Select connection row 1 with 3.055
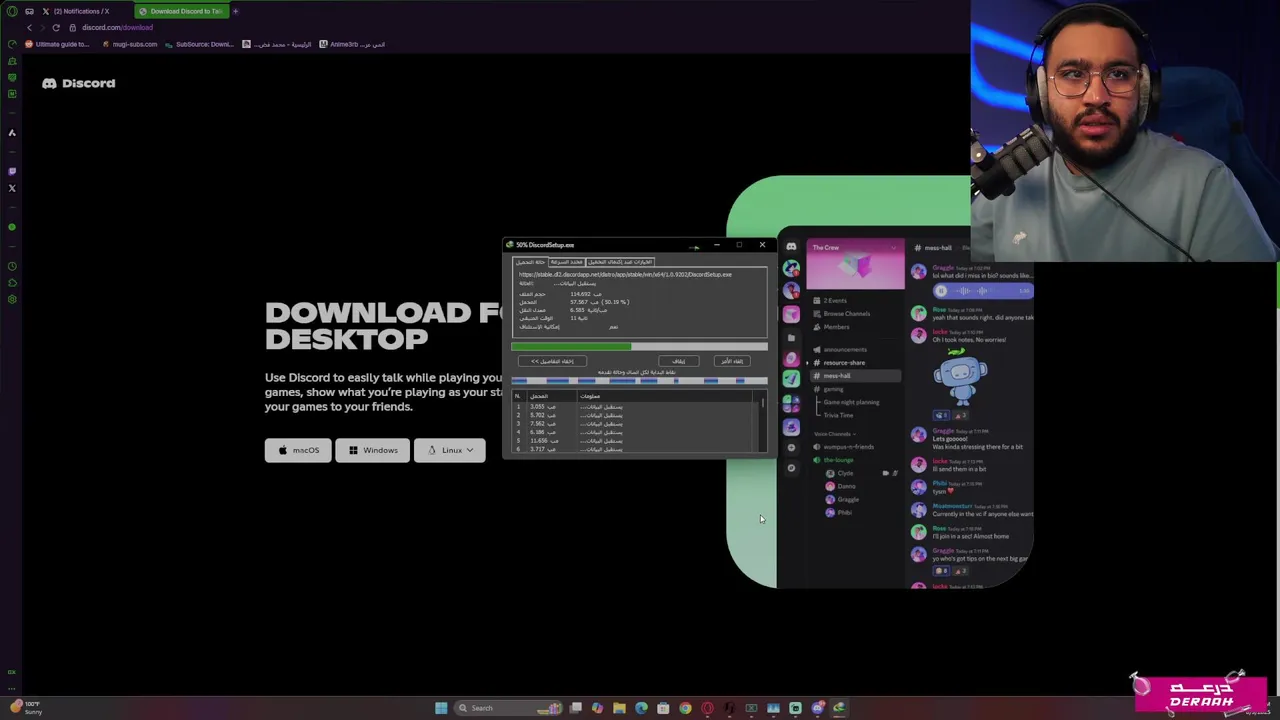1280x720 pixels. [635, 407]
